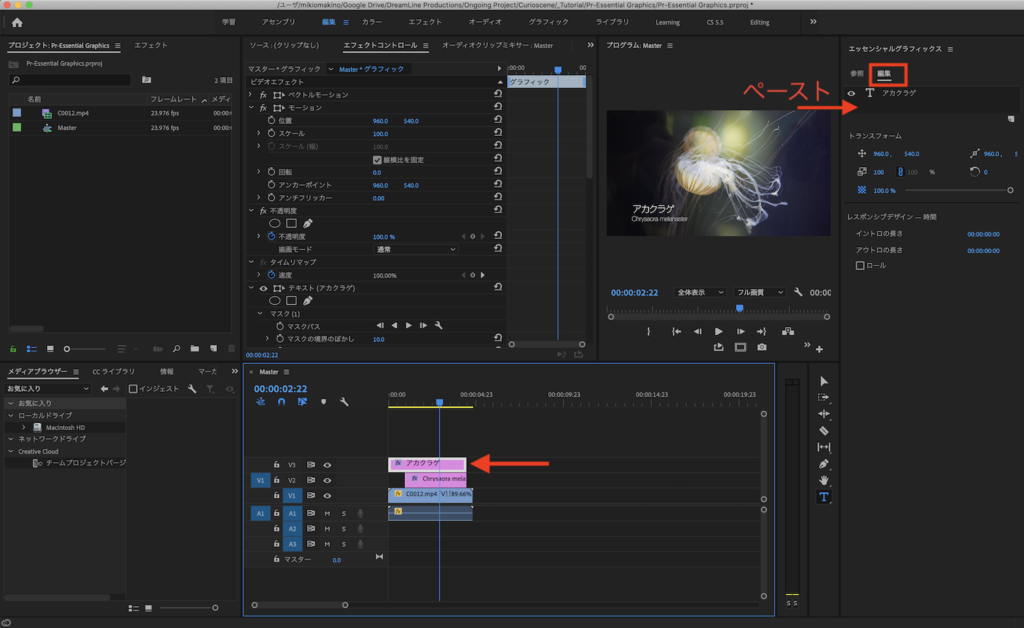Click the Export Frame camera icon
The image size is (1024, 628).
point(762,347)
